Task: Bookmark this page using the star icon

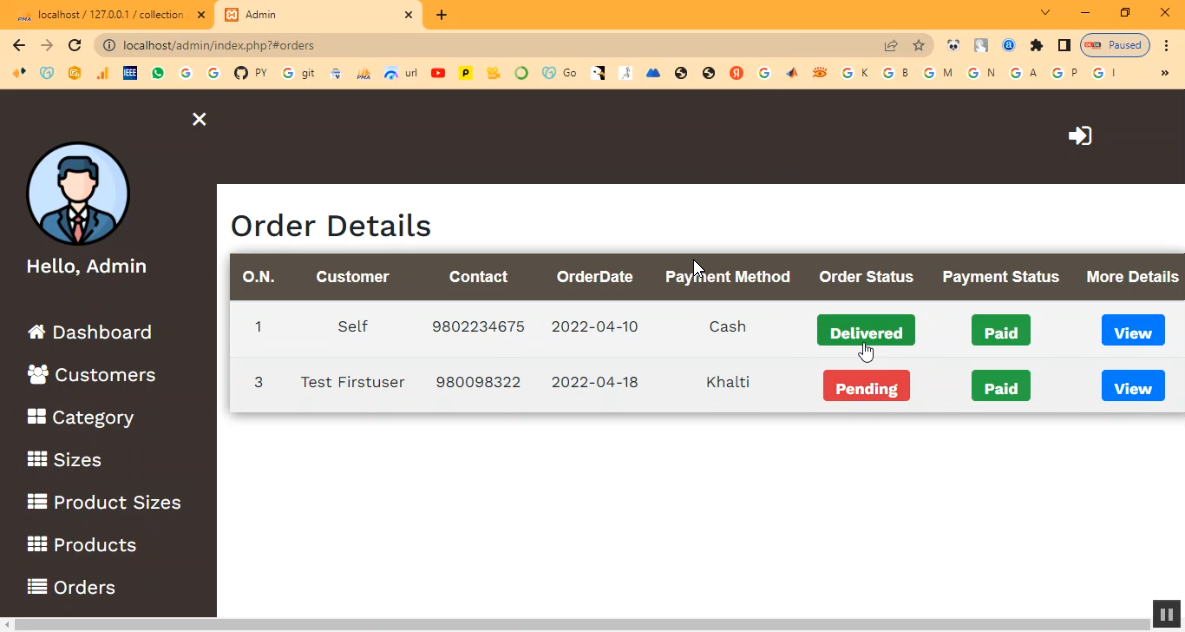Action: tap(918, 45)
